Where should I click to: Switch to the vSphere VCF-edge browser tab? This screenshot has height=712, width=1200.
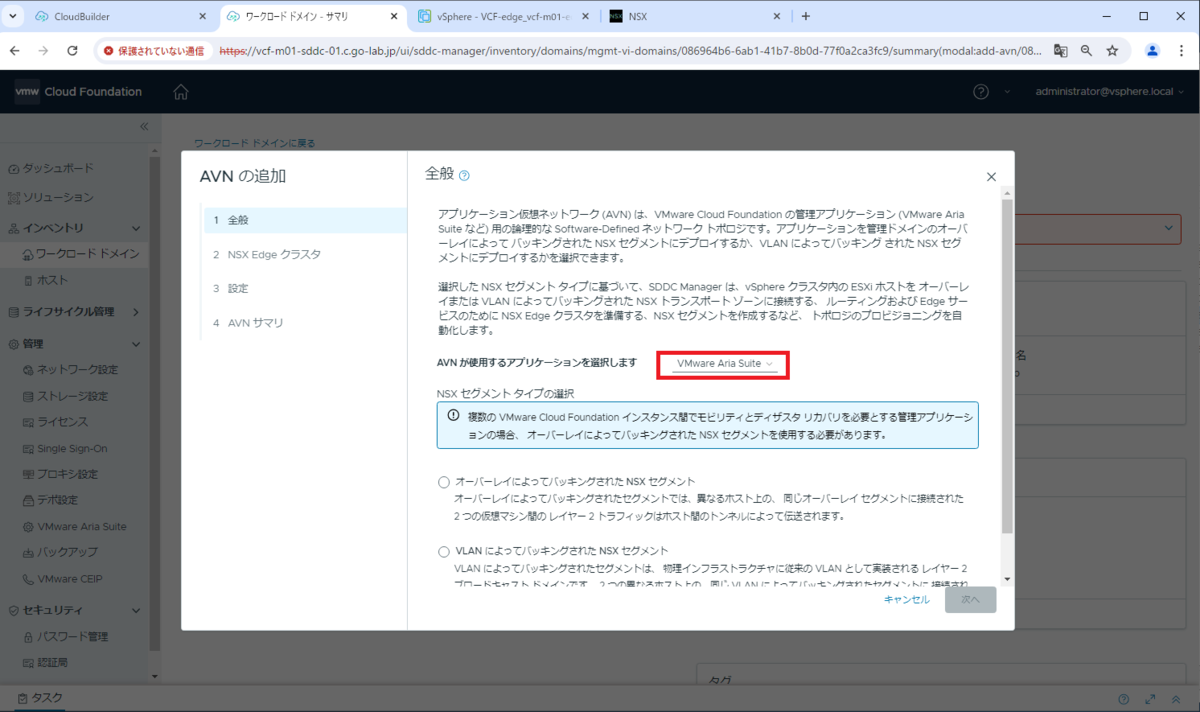504,16
